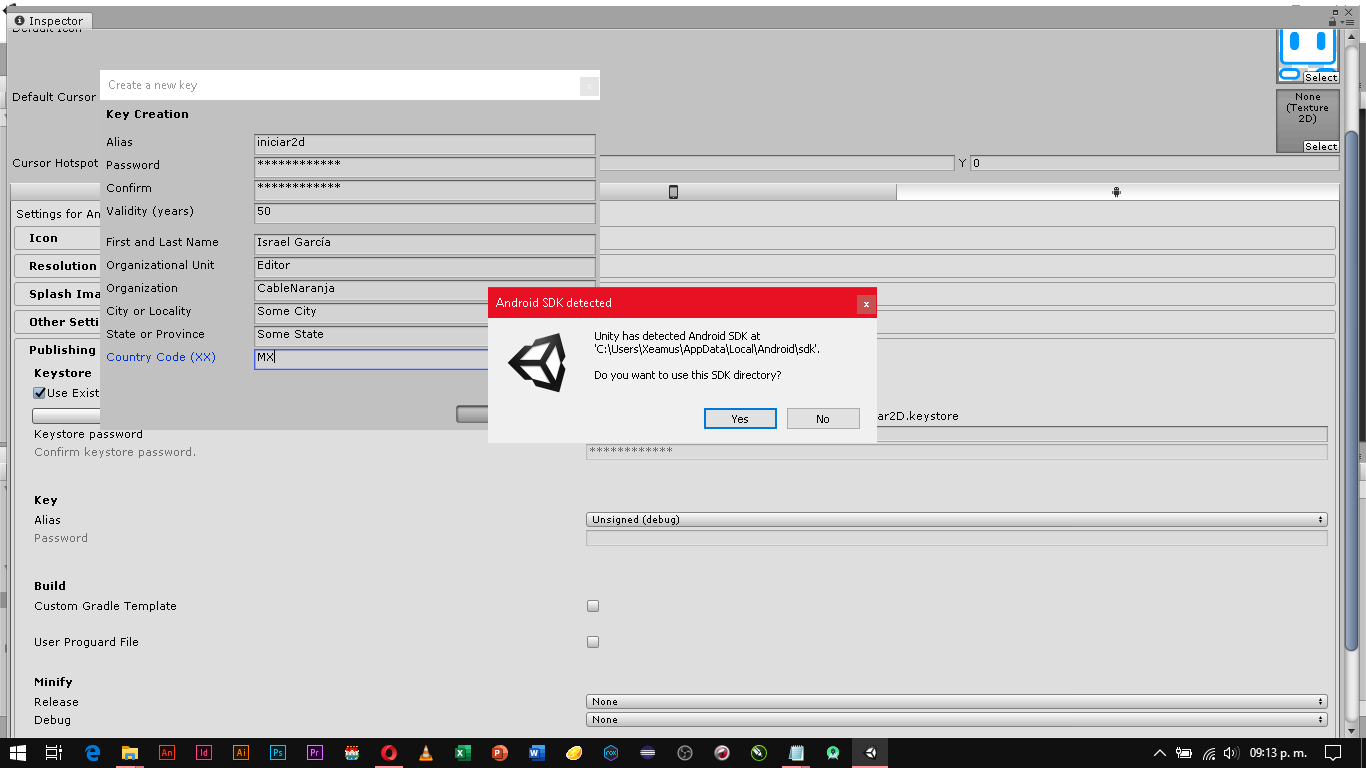Image resolution: width=1366 pixels, height=768 pixels.
Task: Open Microsoft Excel from the taskbar
Action: pos(462,753)
